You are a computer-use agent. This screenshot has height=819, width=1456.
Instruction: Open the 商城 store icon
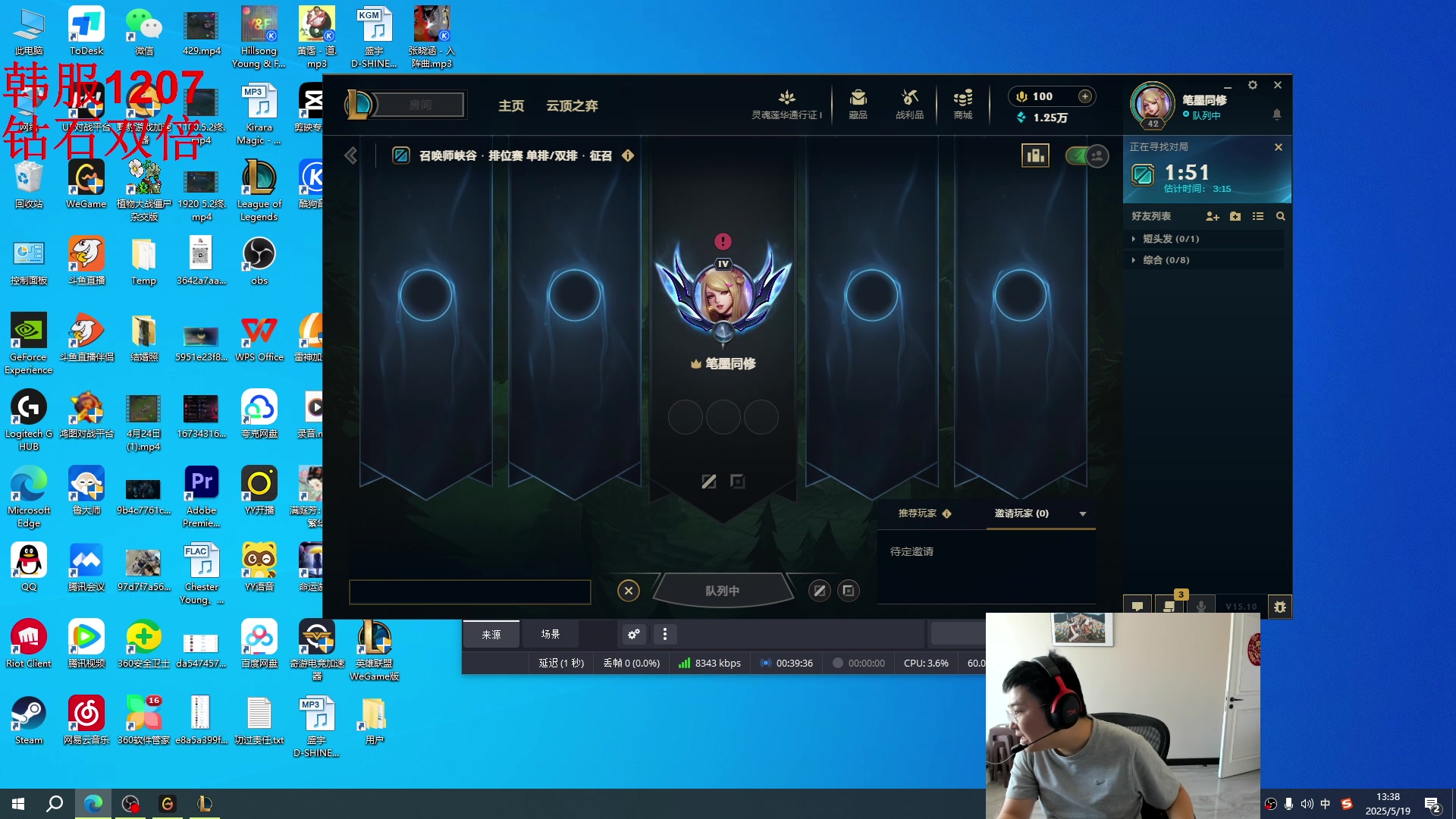click(963, 98)
